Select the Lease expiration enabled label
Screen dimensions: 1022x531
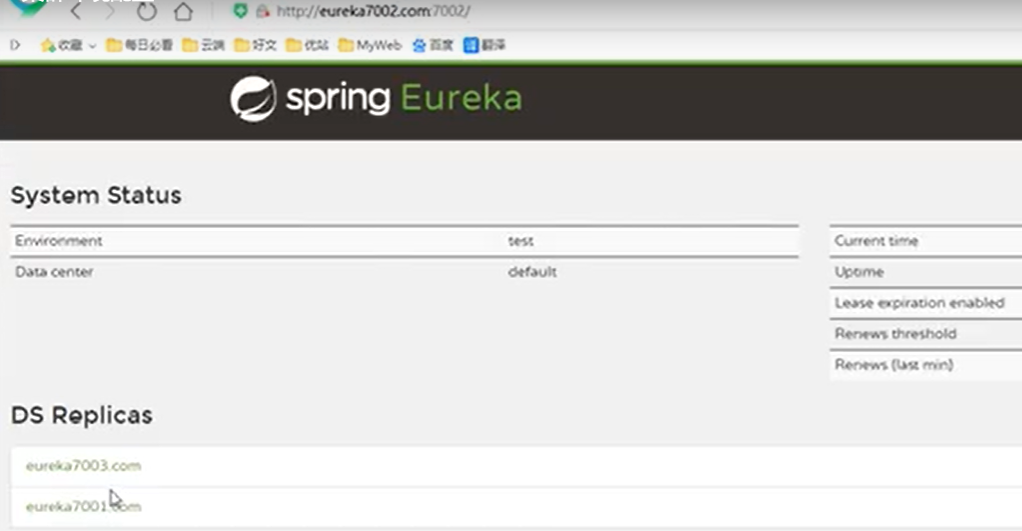pos(919,303)
